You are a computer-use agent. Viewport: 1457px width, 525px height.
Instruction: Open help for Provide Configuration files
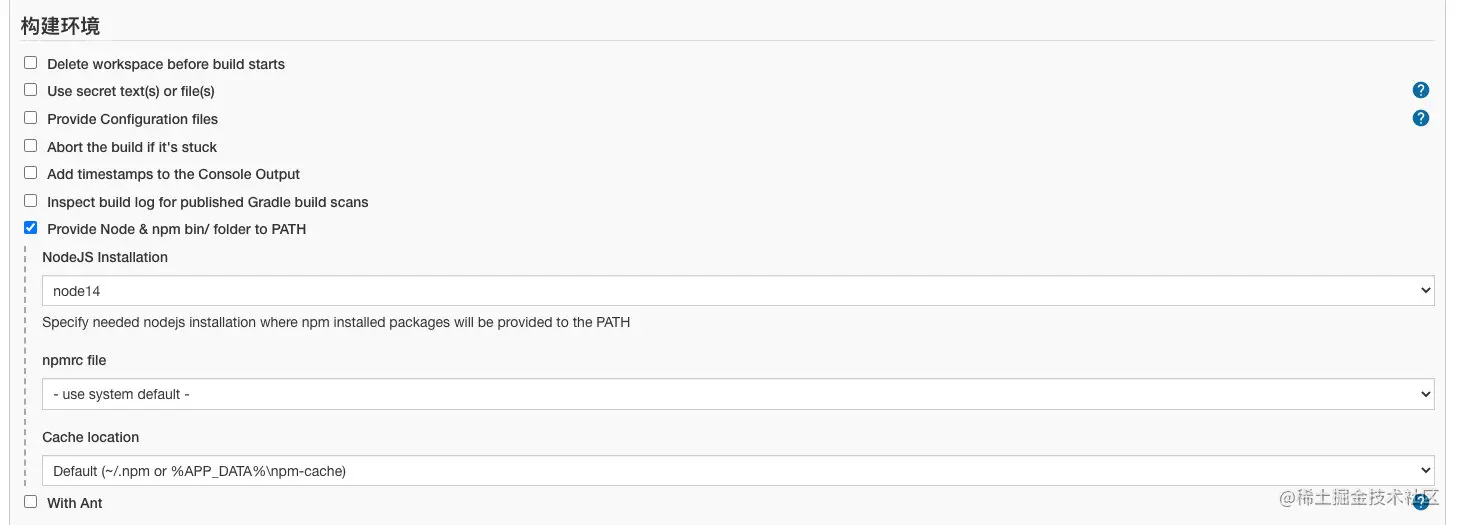coord(1420,118)
